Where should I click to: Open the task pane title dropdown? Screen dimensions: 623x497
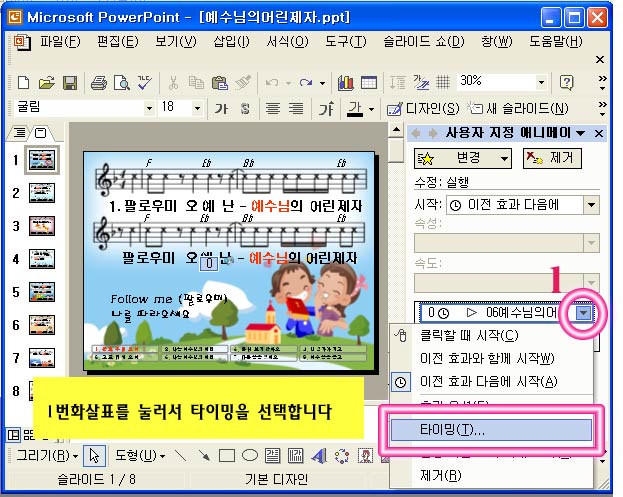pos(580,133)
